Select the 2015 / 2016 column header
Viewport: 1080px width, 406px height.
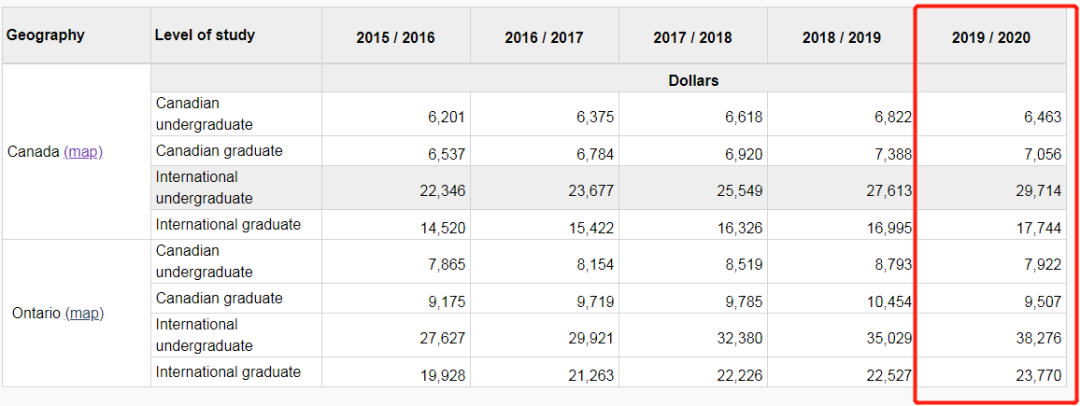pyautogui.click(x=395, y=38)
